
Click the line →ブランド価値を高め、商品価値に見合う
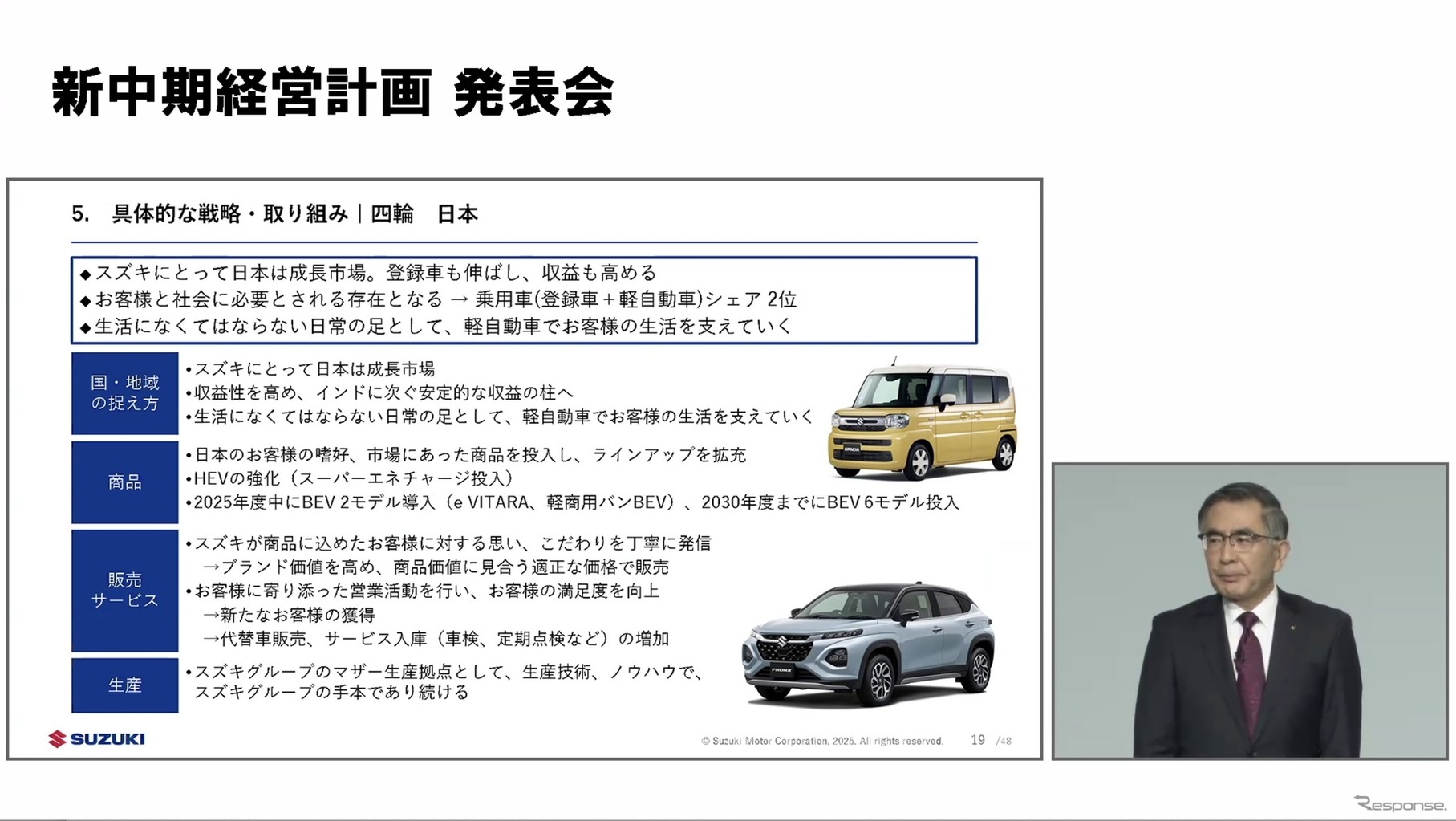coord(436,567)
